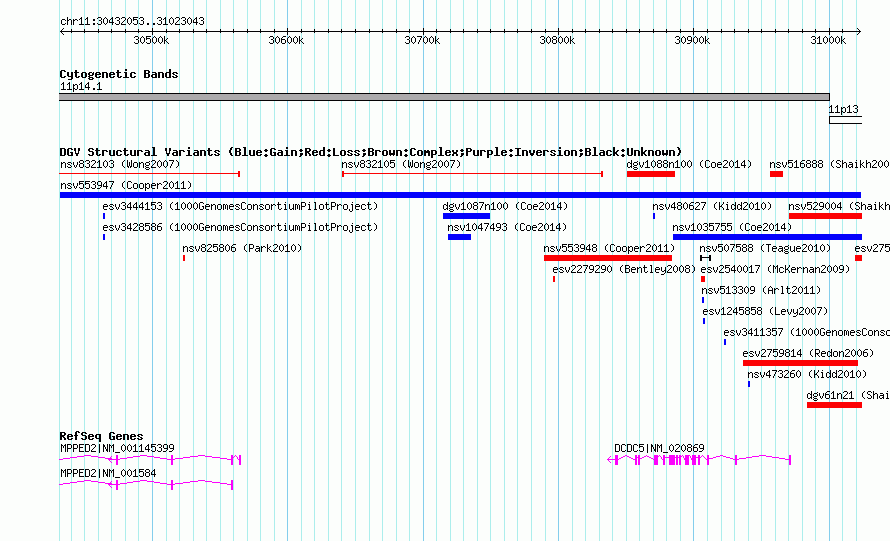Image resolution: width=890 pixels, height=541 pixels.
Task: Click the chr11:30432053..31023043 coordinate label
Action: (132, 21)
